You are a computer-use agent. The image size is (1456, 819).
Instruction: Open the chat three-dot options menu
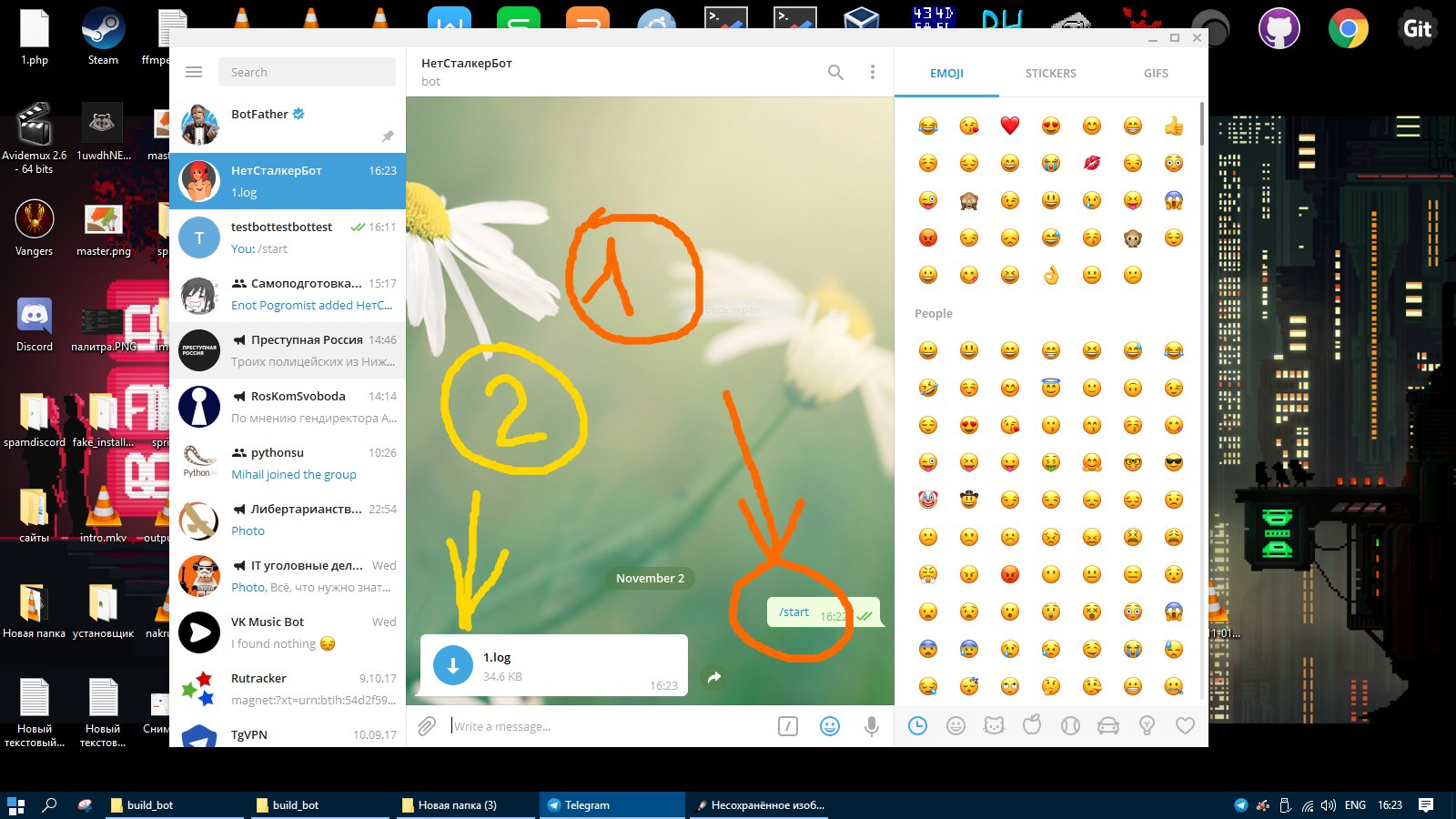click(873, 72)
